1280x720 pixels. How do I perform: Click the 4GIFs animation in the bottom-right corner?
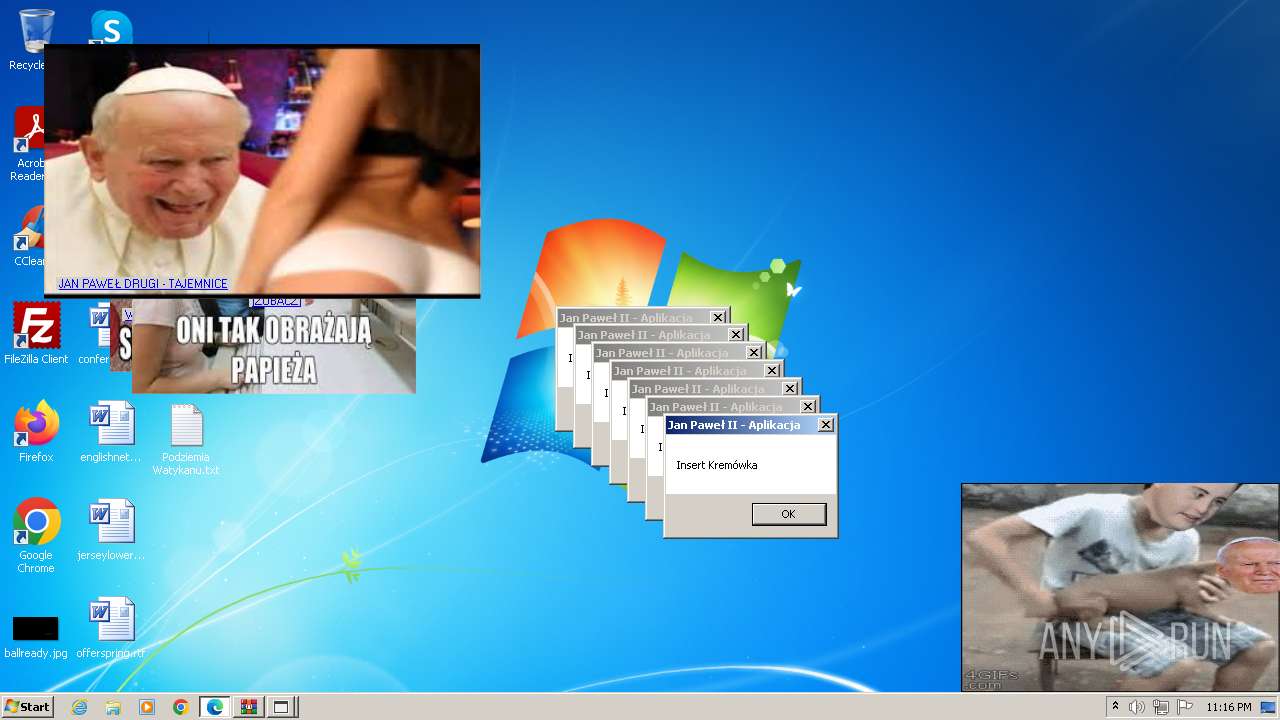pyautogui.click(x=1120, y=588)
